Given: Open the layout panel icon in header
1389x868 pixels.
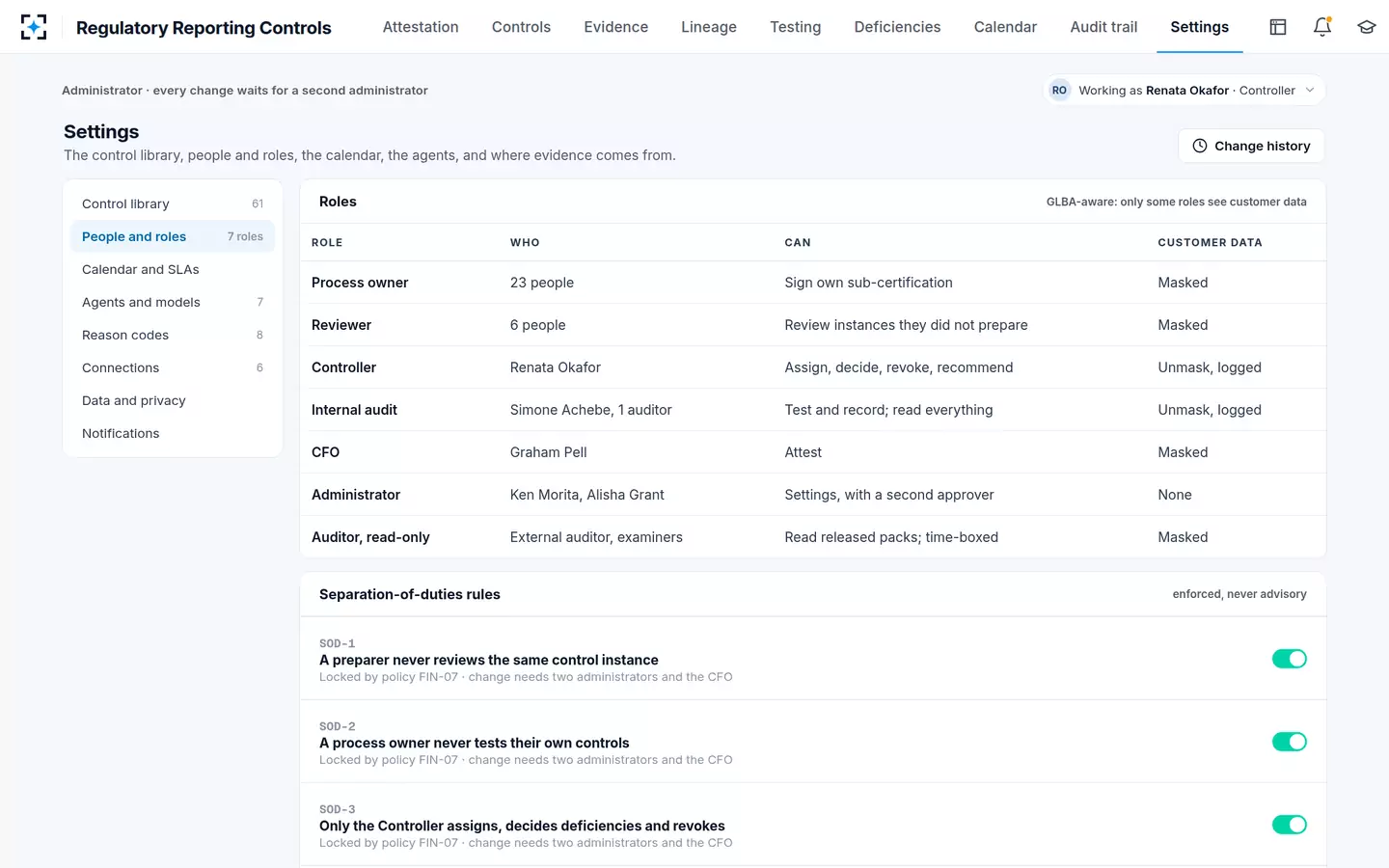Looking at the screenshot, I should point(1278,27).
